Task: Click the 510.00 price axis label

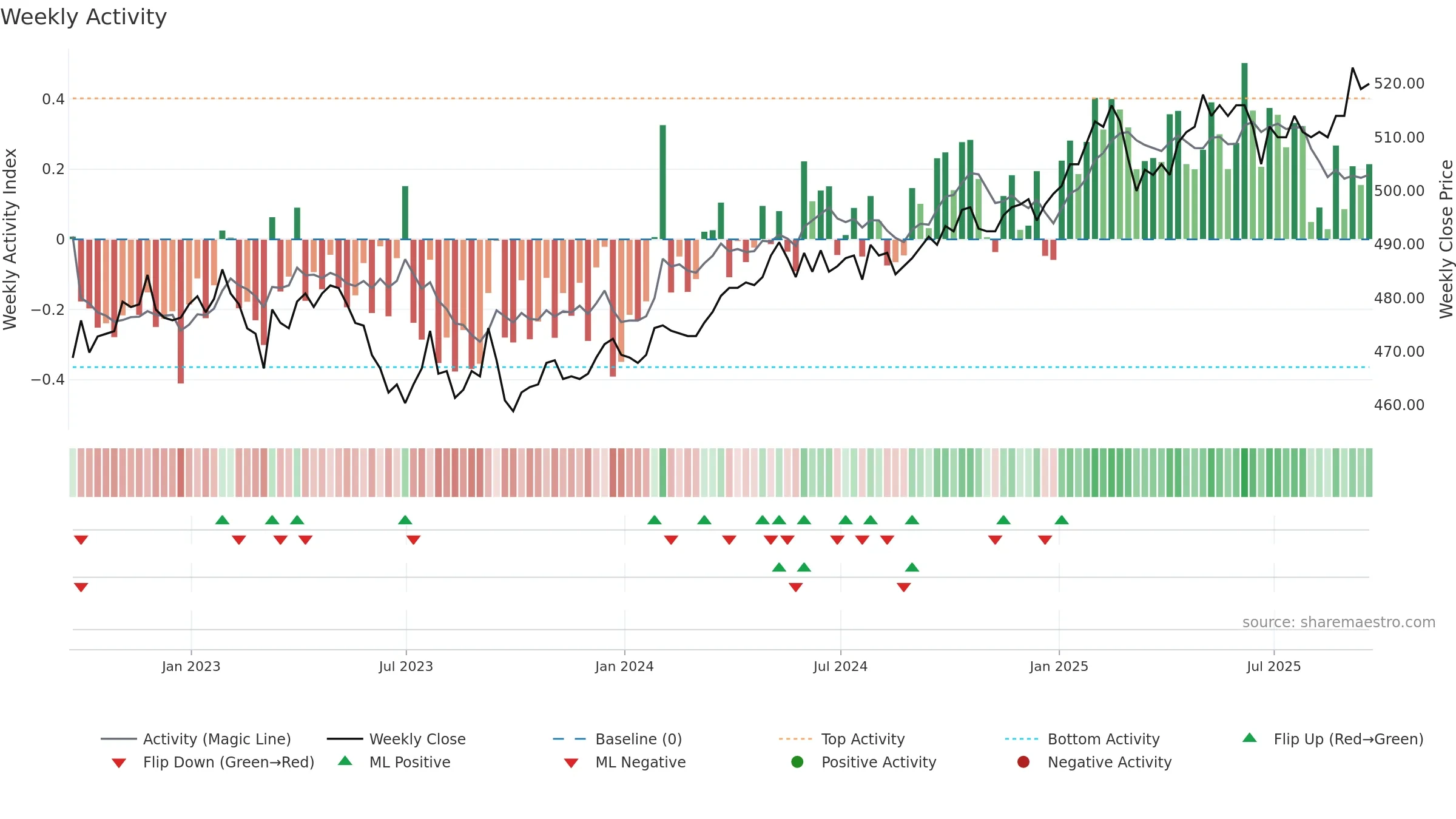Action: (1399, 137)
